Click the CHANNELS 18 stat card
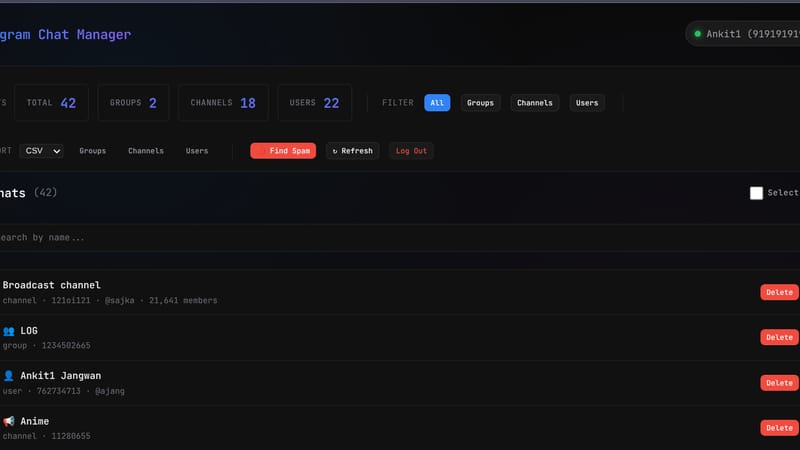800x450 pixels. pos(223,103)
